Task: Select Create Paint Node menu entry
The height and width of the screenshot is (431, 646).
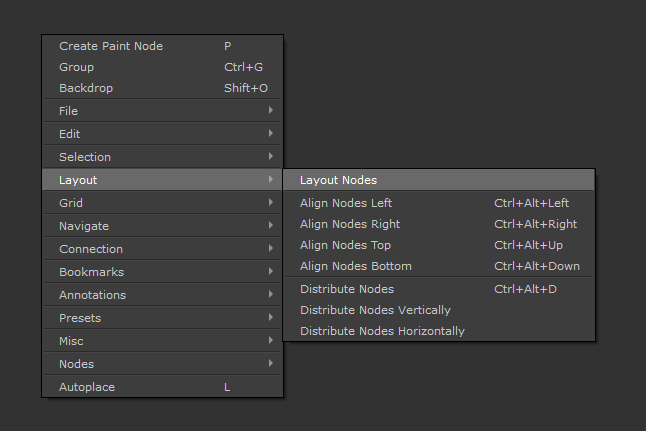Action: pyautogui.click(x=111, y=46)
